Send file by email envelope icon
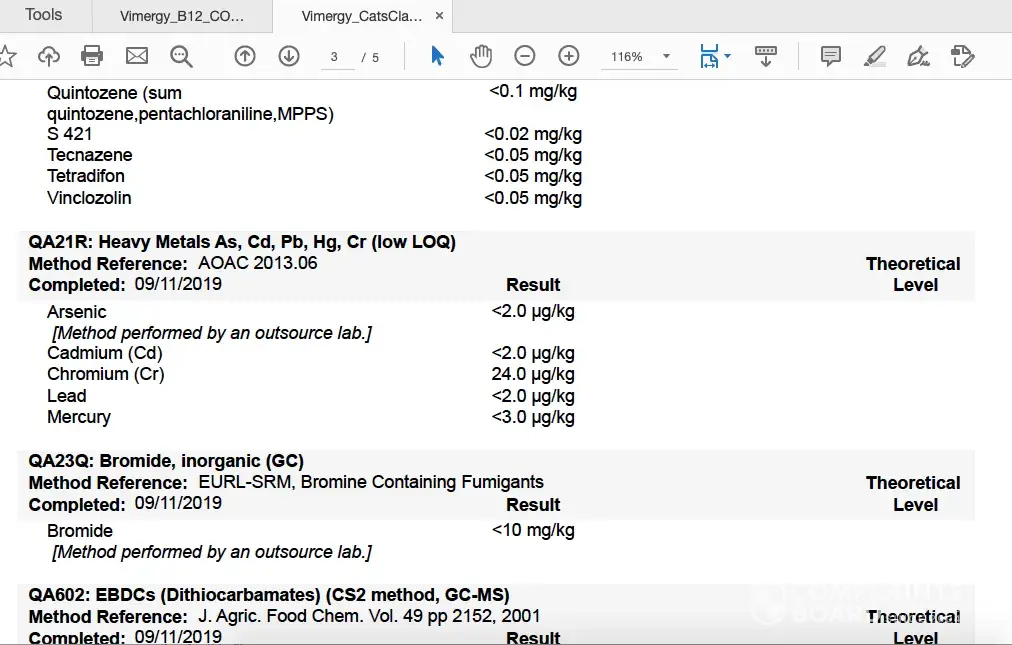The height and width of the screenshot is (645, 1012). tap(136, 56)
